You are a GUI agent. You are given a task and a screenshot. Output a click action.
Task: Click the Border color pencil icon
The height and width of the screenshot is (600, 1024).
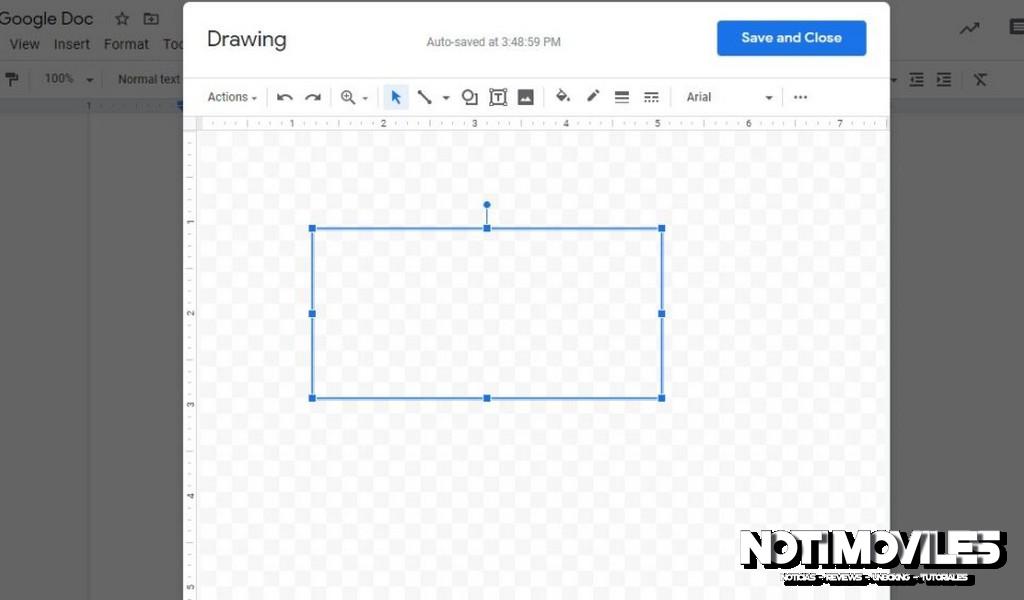[x=592, y=96]
